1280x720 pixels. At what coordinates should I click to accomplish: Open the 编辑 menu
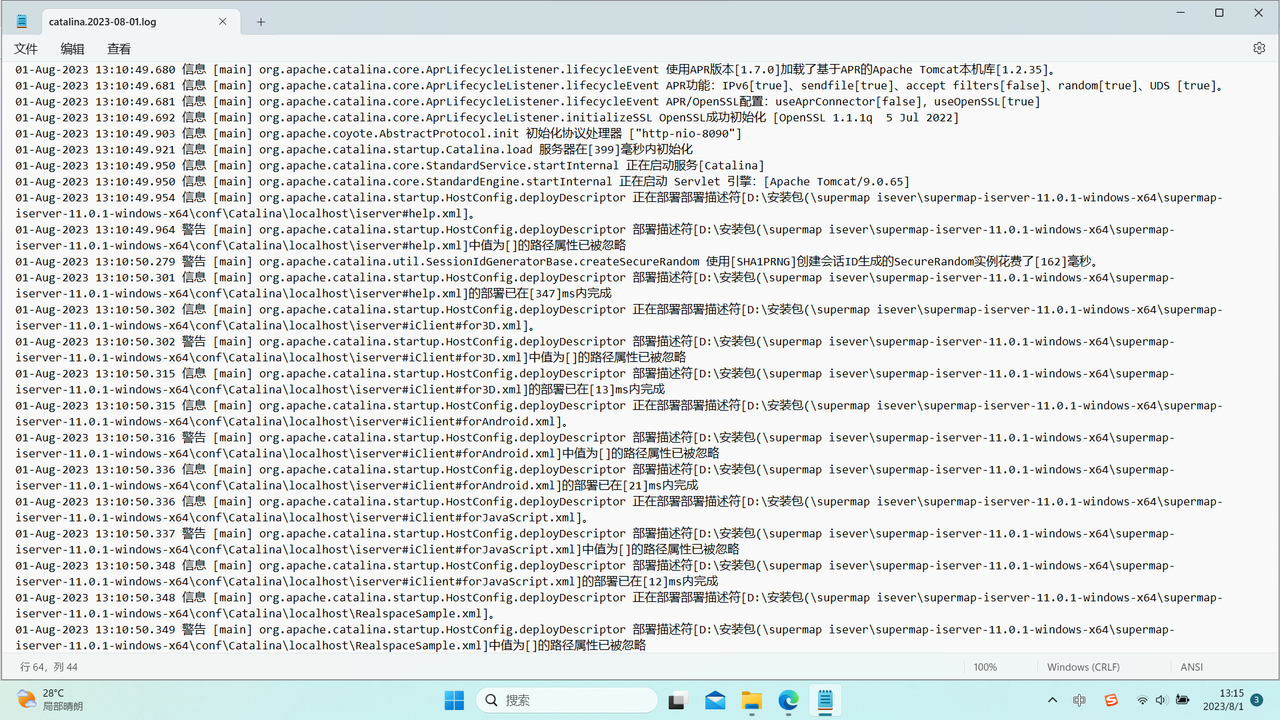[x=72, y=49]
